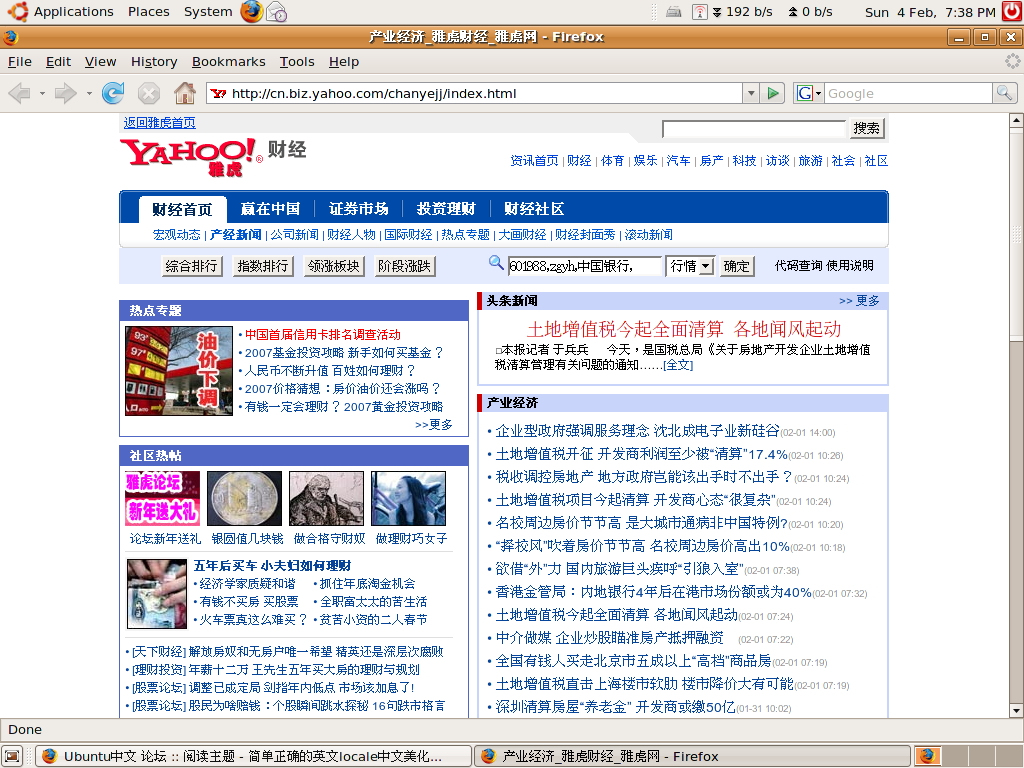
Task: Click the Show Desktop icon in bottom panel
Action: click(13, 756)
